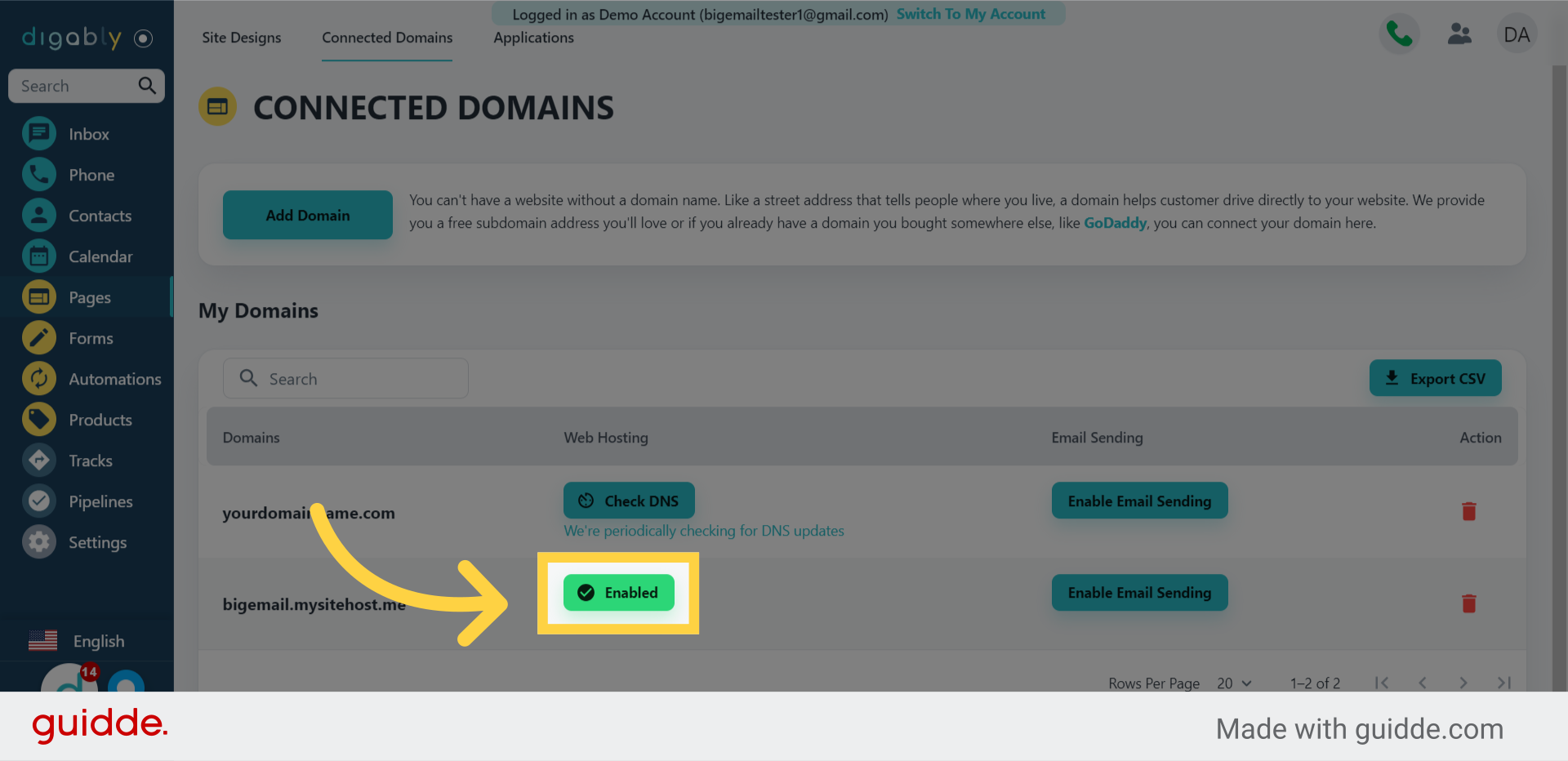Open the Phone section icon
This screenshot has height=761, width=1568.
coord(39,175)
